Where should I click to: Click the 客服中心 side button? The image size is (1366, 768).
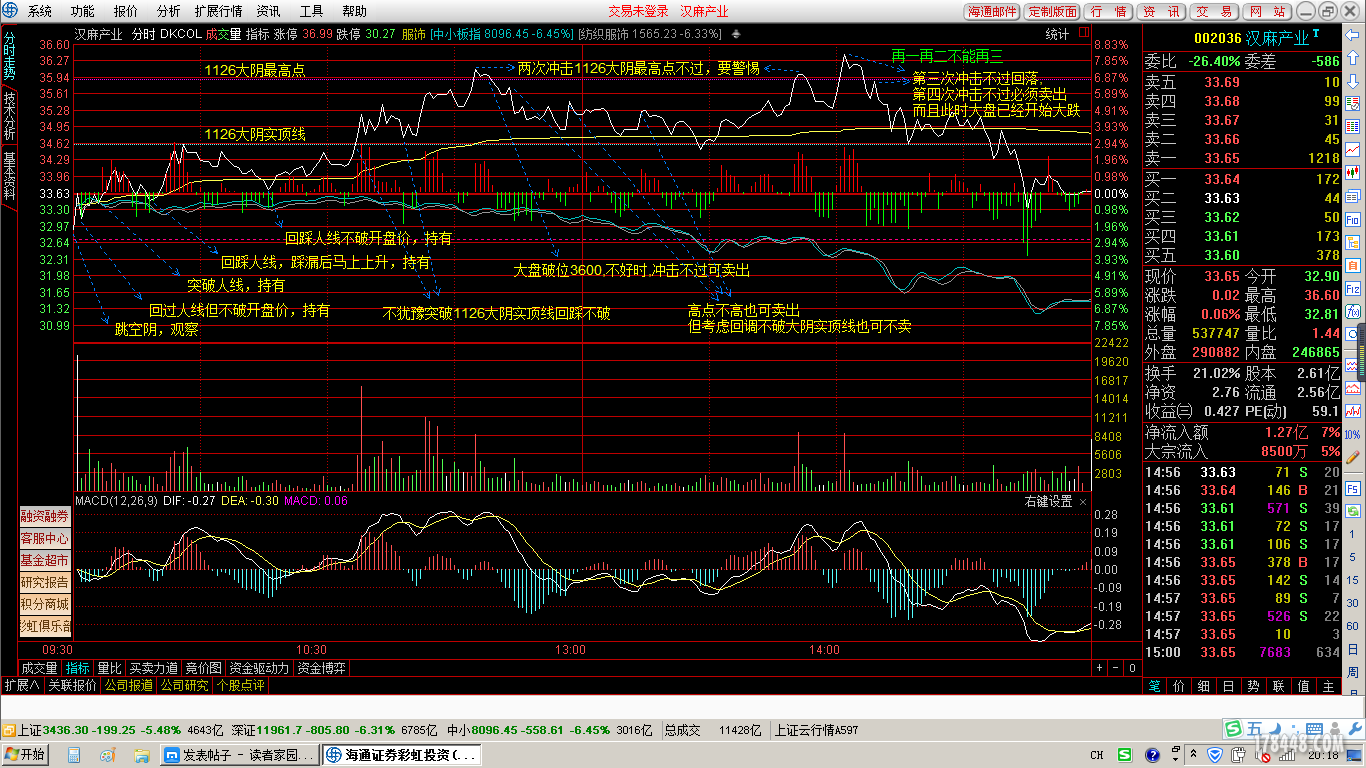point(45,538)
